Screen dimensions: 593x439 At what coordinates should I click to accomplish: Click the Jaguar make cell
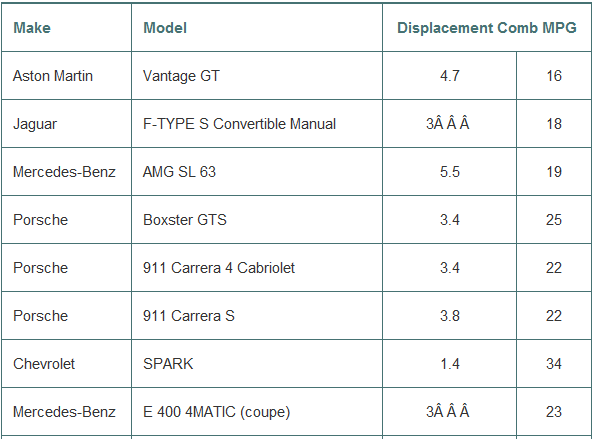point(66,124)
